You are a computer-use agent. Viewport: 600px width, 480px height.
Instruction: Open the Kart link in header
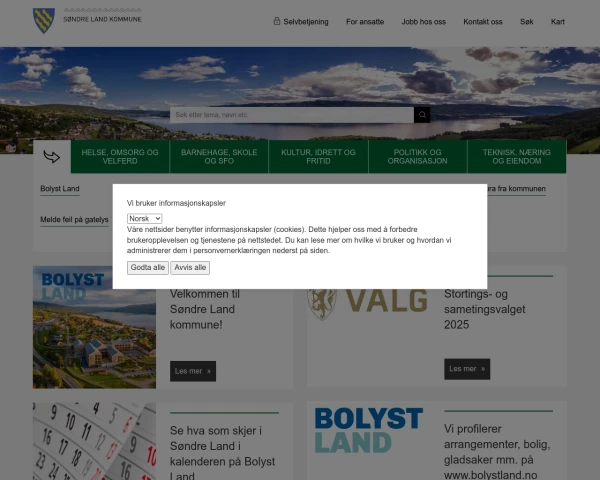click(x=558, y=21)
